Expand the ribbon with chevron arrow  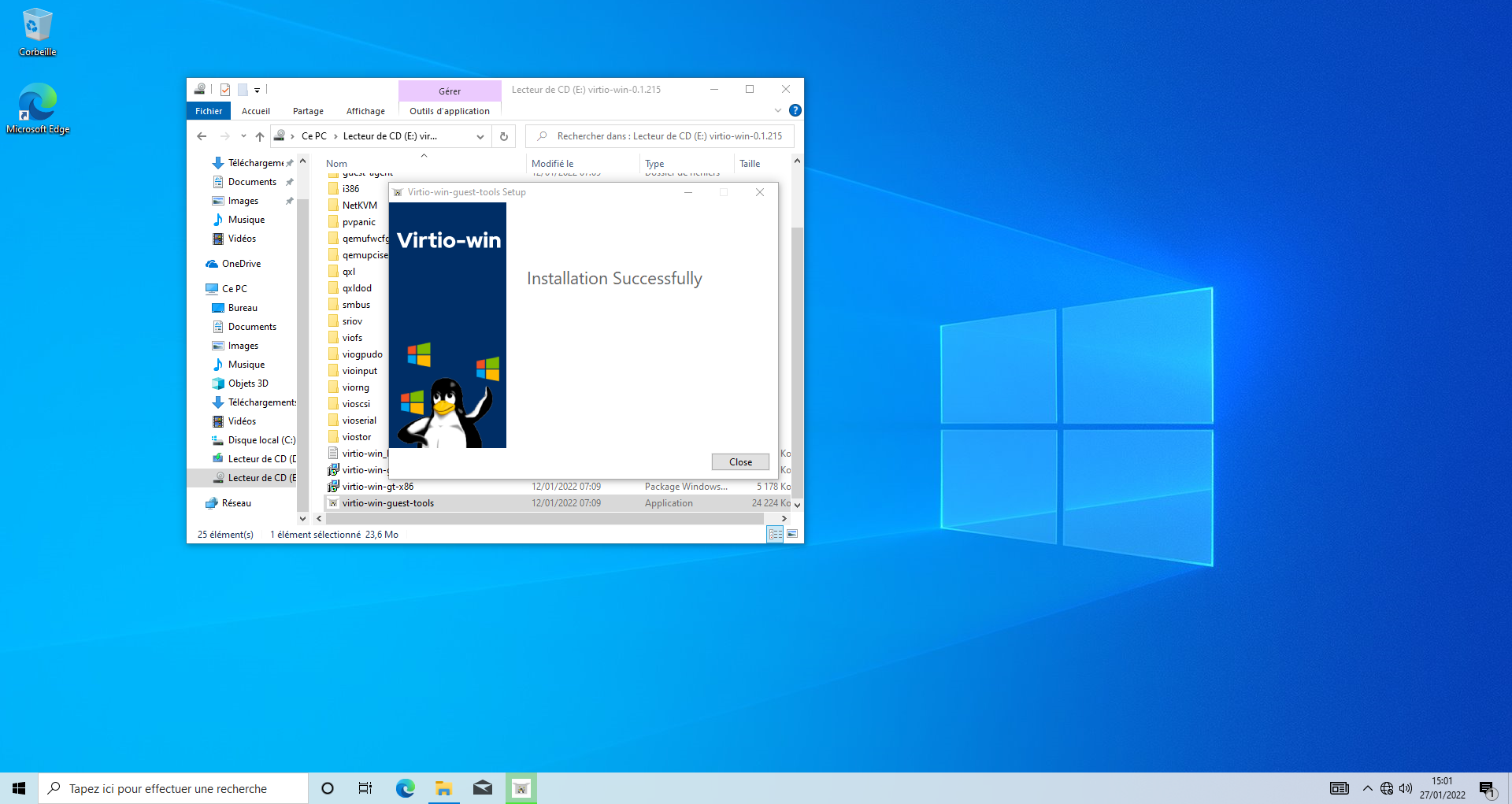pos(778,110)
